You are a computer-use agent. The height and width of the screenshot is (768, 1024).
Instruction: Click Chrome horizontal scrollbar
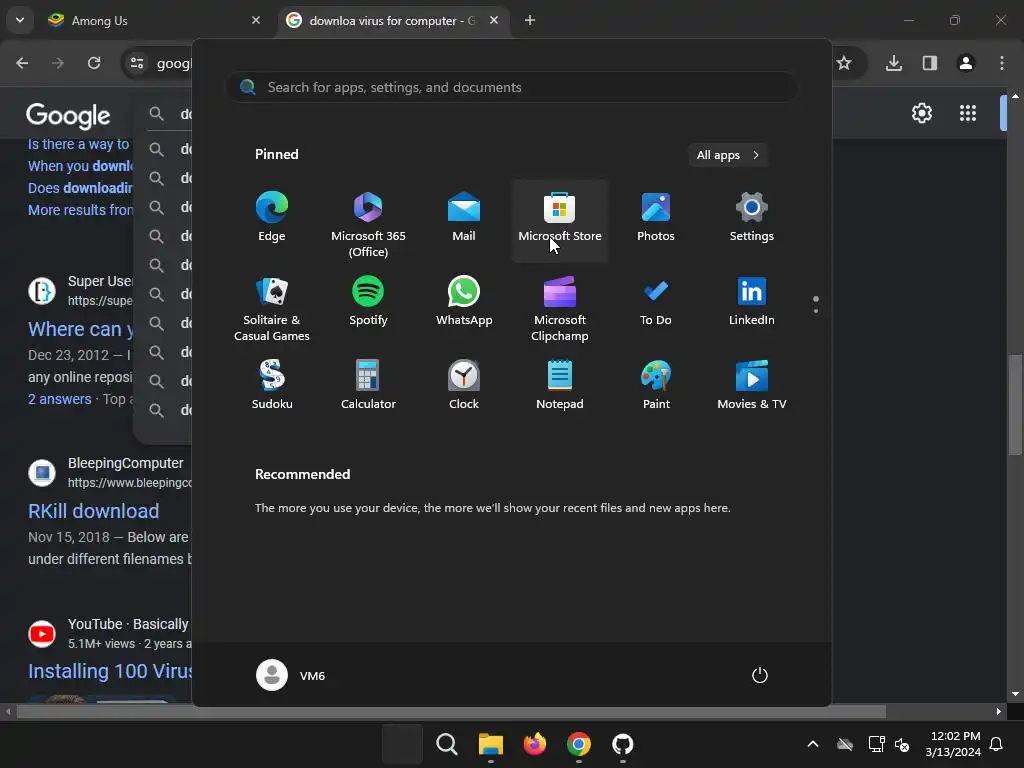[451, 712]
